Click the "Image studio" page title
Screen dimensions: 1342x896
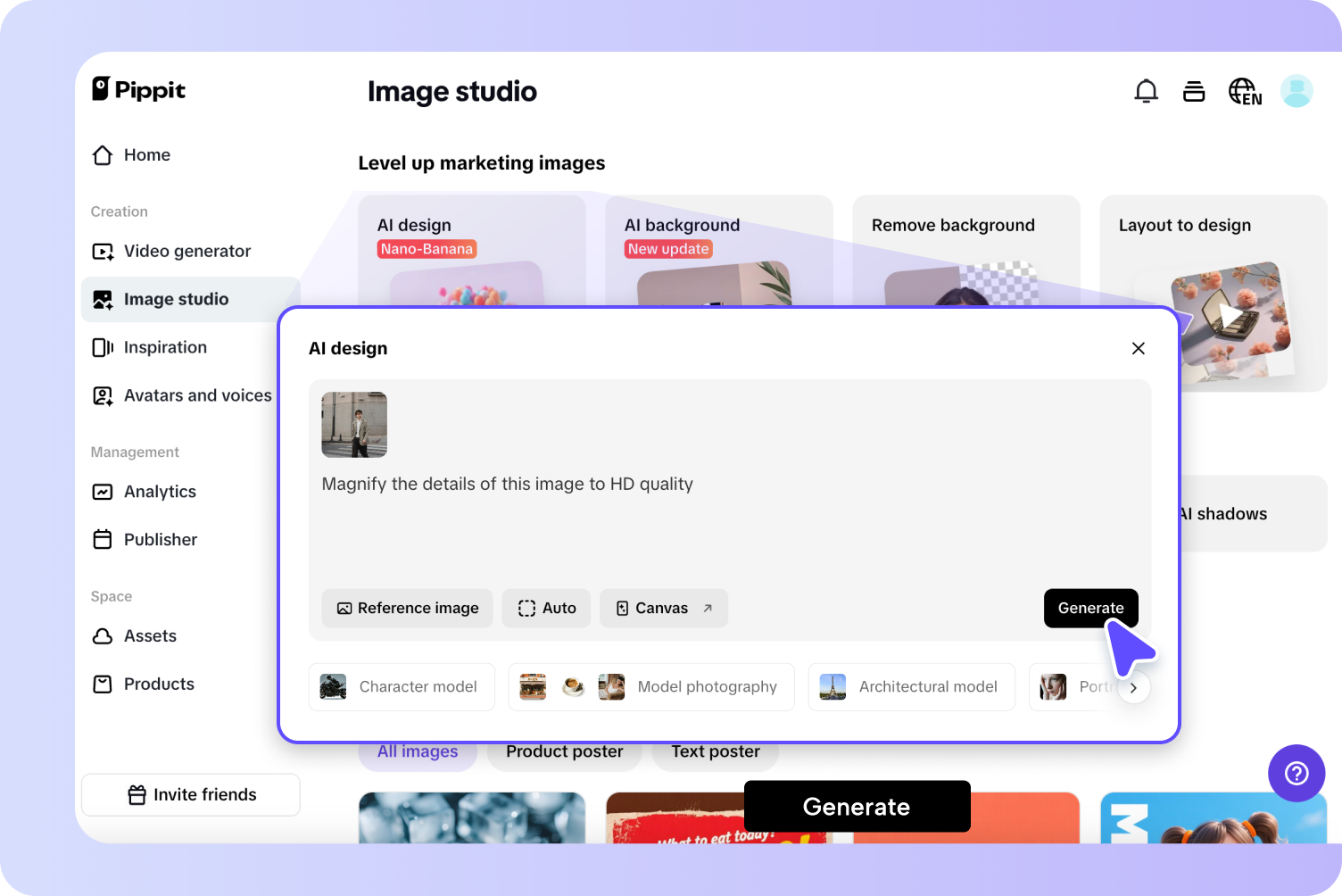[x=452, y=92]
